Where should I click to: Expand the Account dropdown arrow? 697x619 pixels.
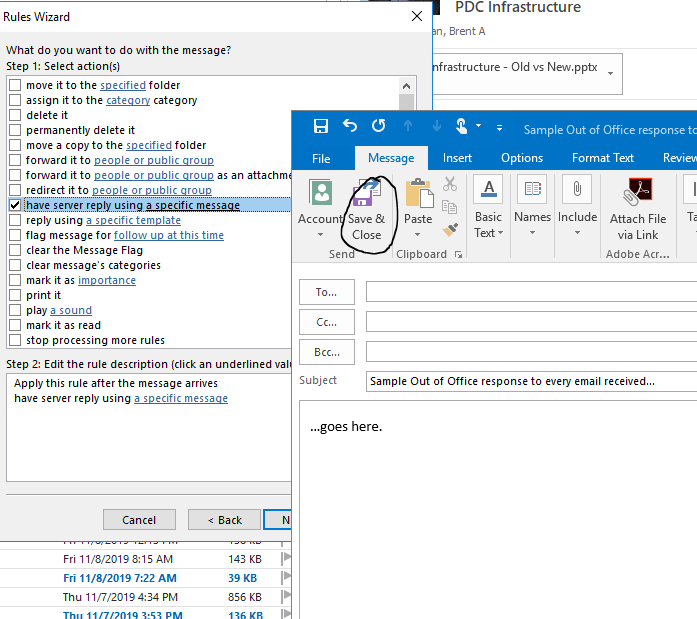320,235
